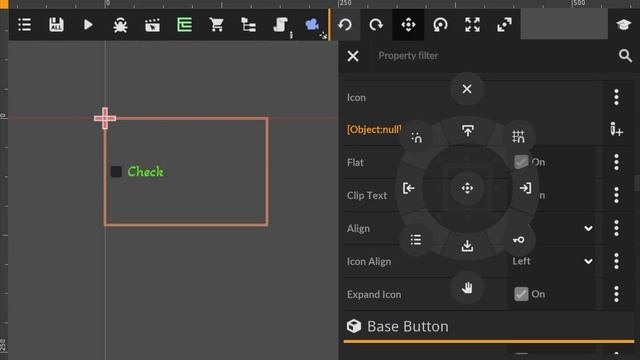Toggle the Flat On checkbox

(x=521, y=162)
